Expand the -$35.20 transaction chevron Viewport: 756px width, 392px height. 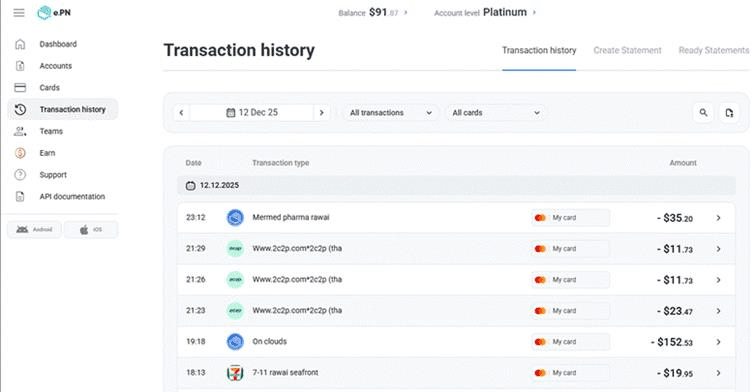point(718,218)
